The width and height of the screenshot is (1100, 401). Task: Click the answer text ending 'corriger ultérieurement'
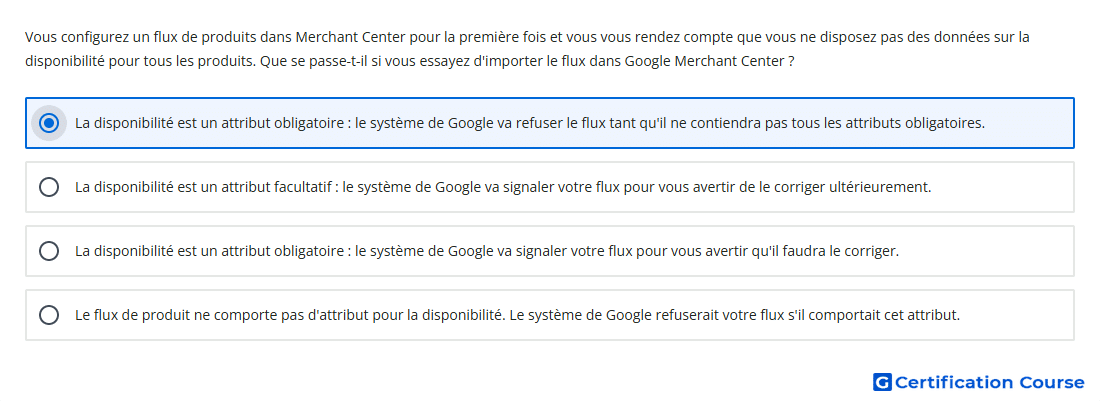pos(503,187)
